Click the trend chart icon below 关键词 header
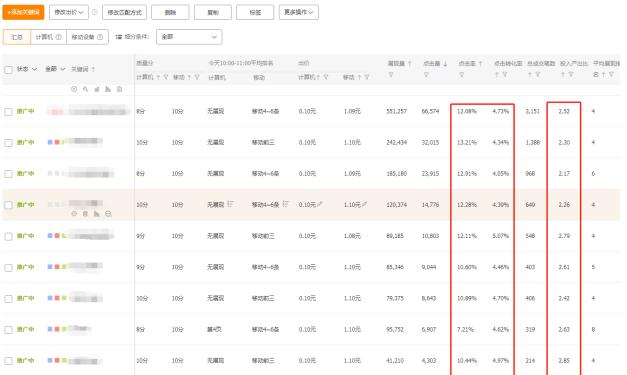Viewport: 627px width, 375px height. (x=96, y=89)
